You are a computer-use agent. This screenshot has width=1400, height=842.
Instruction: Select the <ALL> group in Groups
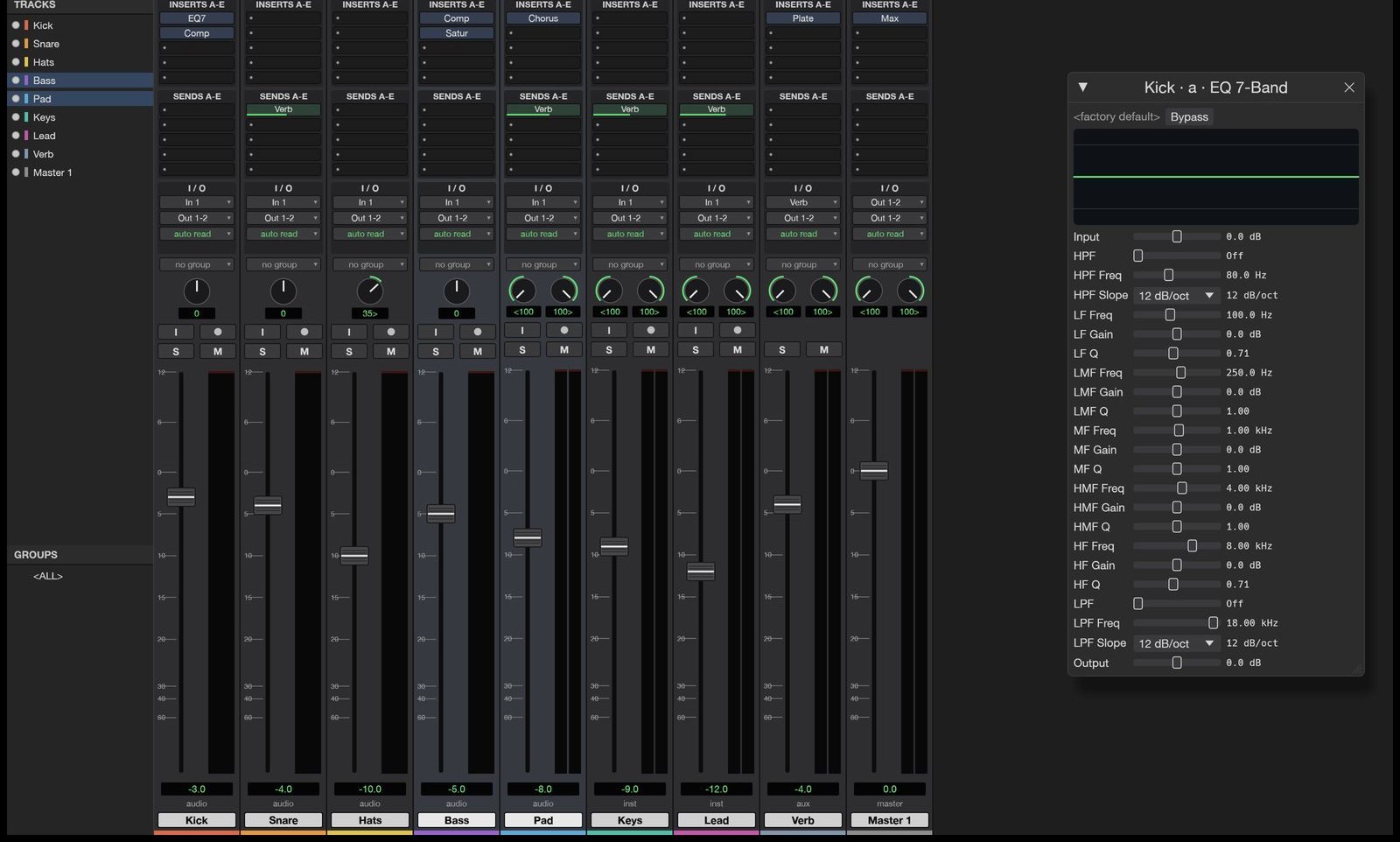tap(48, 576)
